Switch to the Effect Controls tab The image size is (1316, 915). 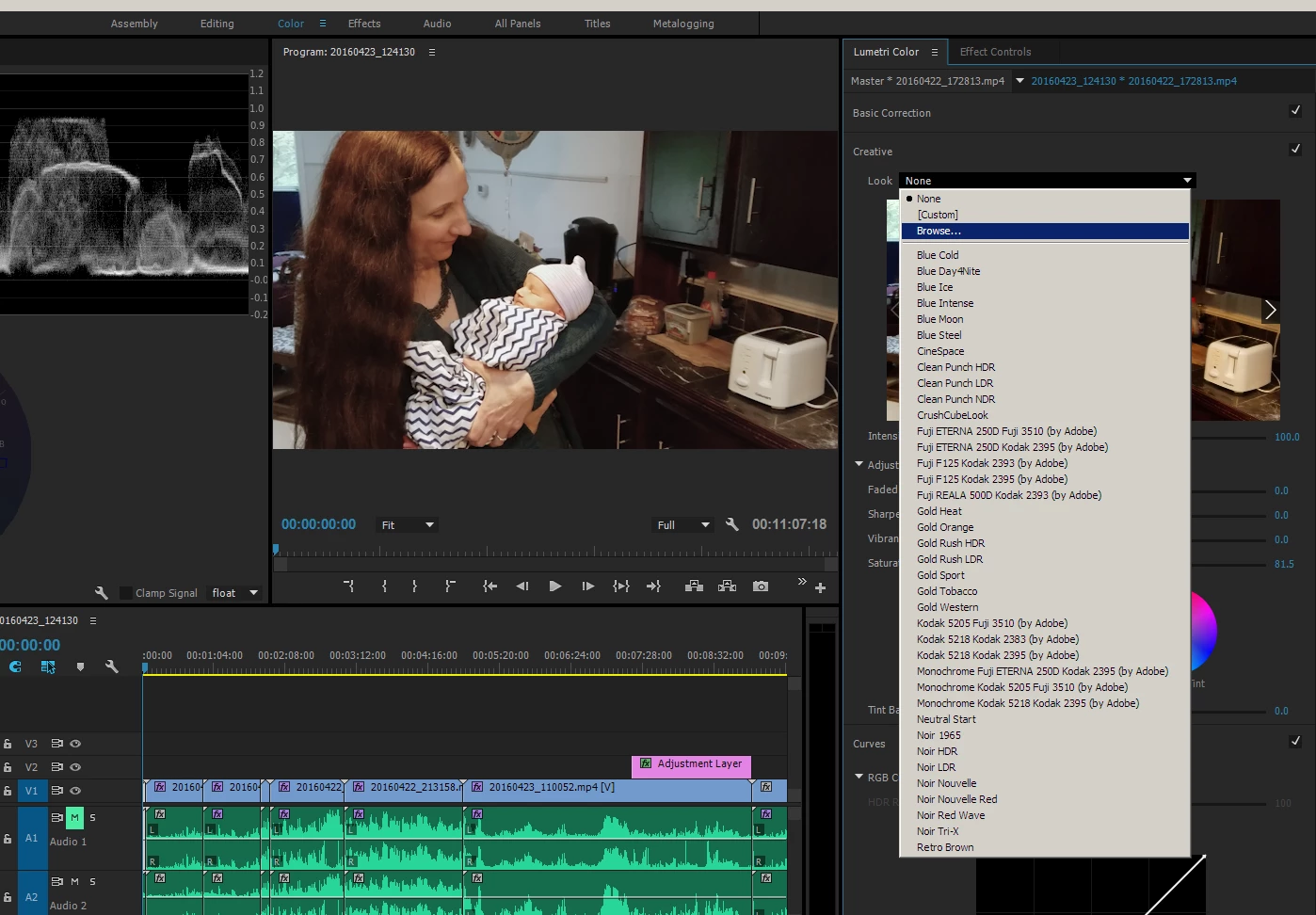click(995, 52)
